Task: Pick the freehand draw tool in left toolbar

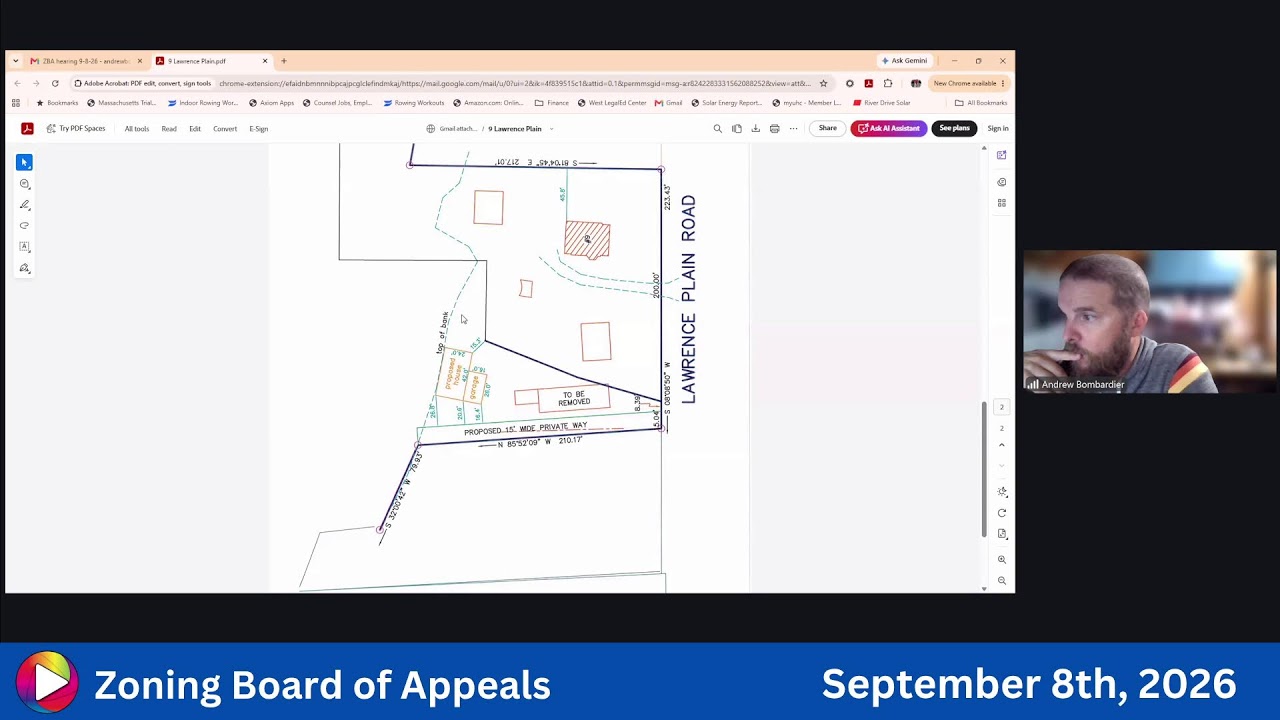Action: pyautogui.click(x=24, y=225)
